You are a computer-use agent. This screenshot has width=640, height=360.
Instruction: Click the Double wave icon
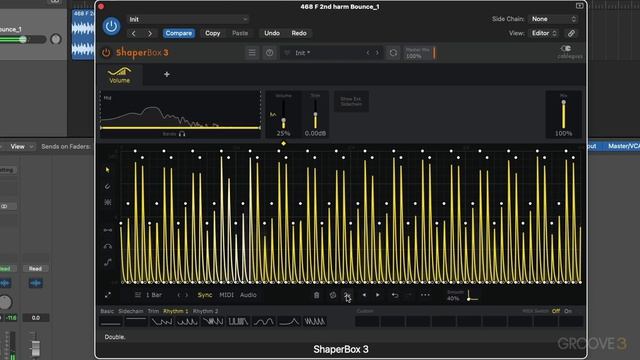point(347,295)
